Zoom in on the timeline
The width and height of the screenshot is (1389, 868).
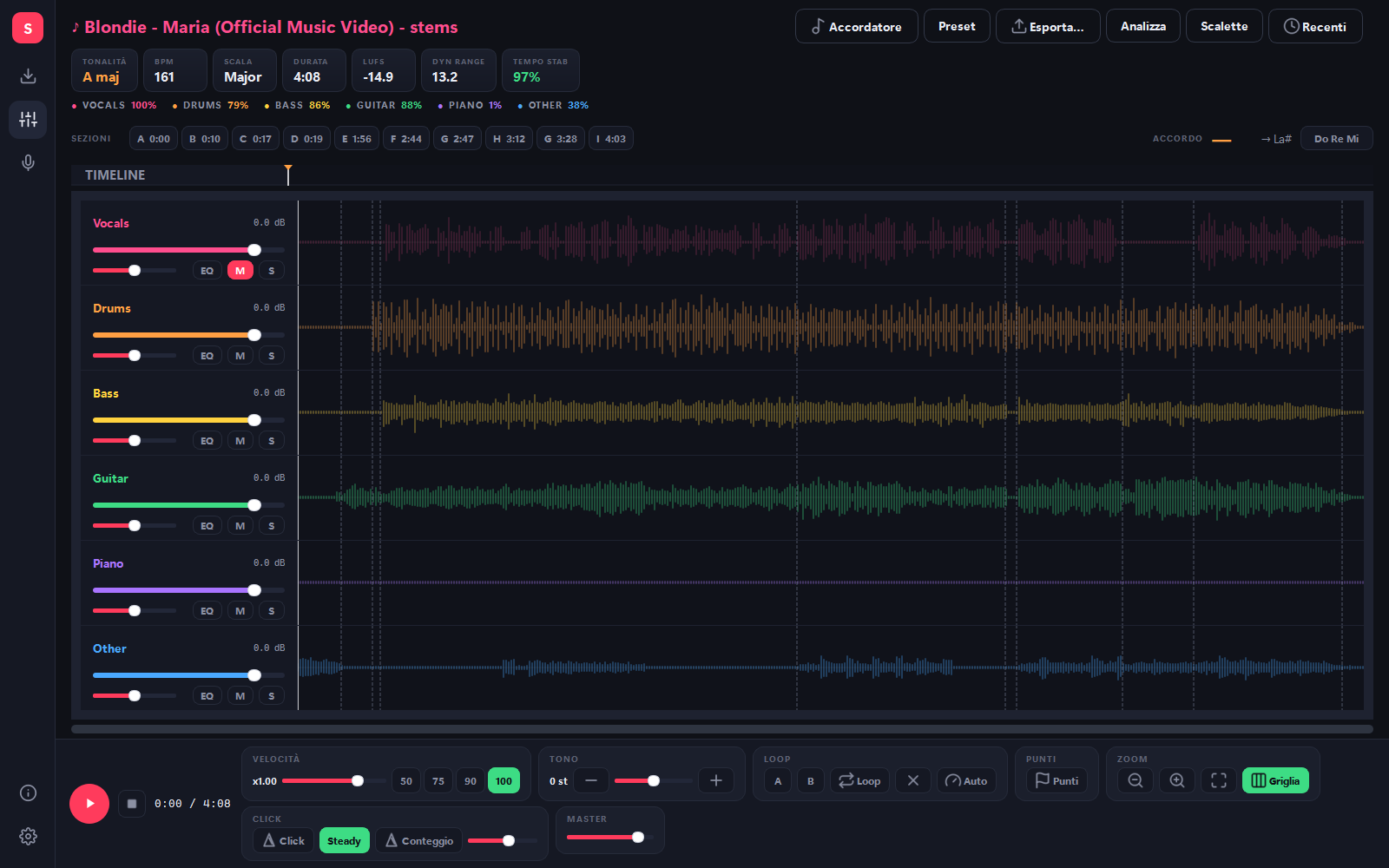pos(1177,780)
